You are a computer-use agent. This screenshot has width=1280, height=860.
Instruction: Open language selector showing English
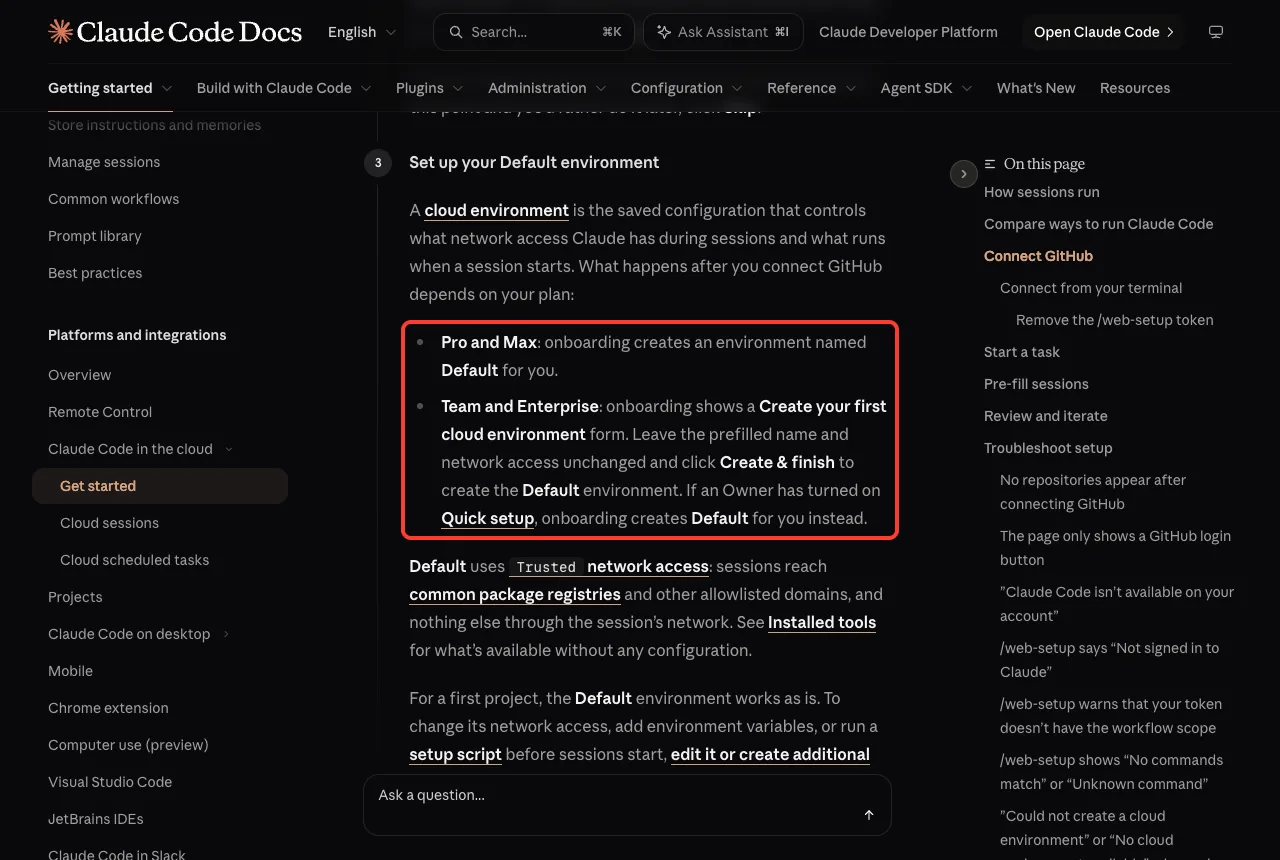362,32
